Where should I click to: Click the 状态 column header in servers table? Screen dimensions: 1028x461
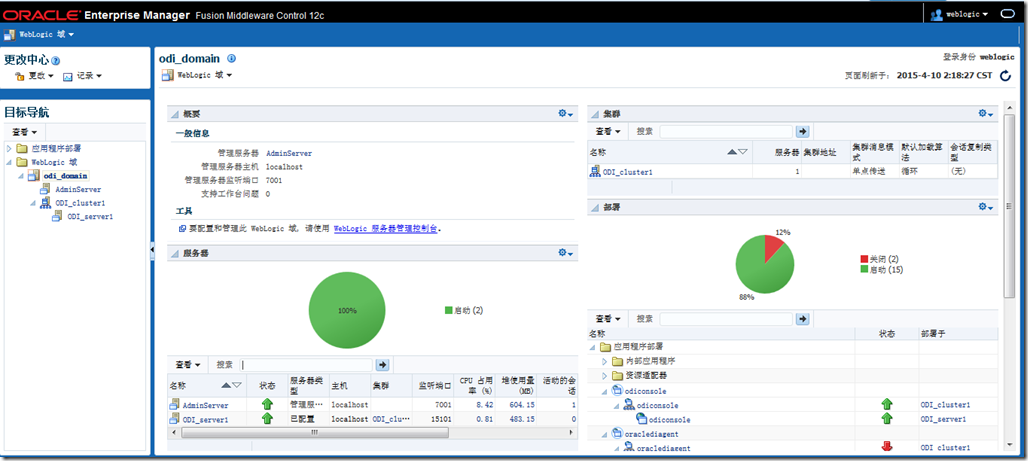[267, 386]
